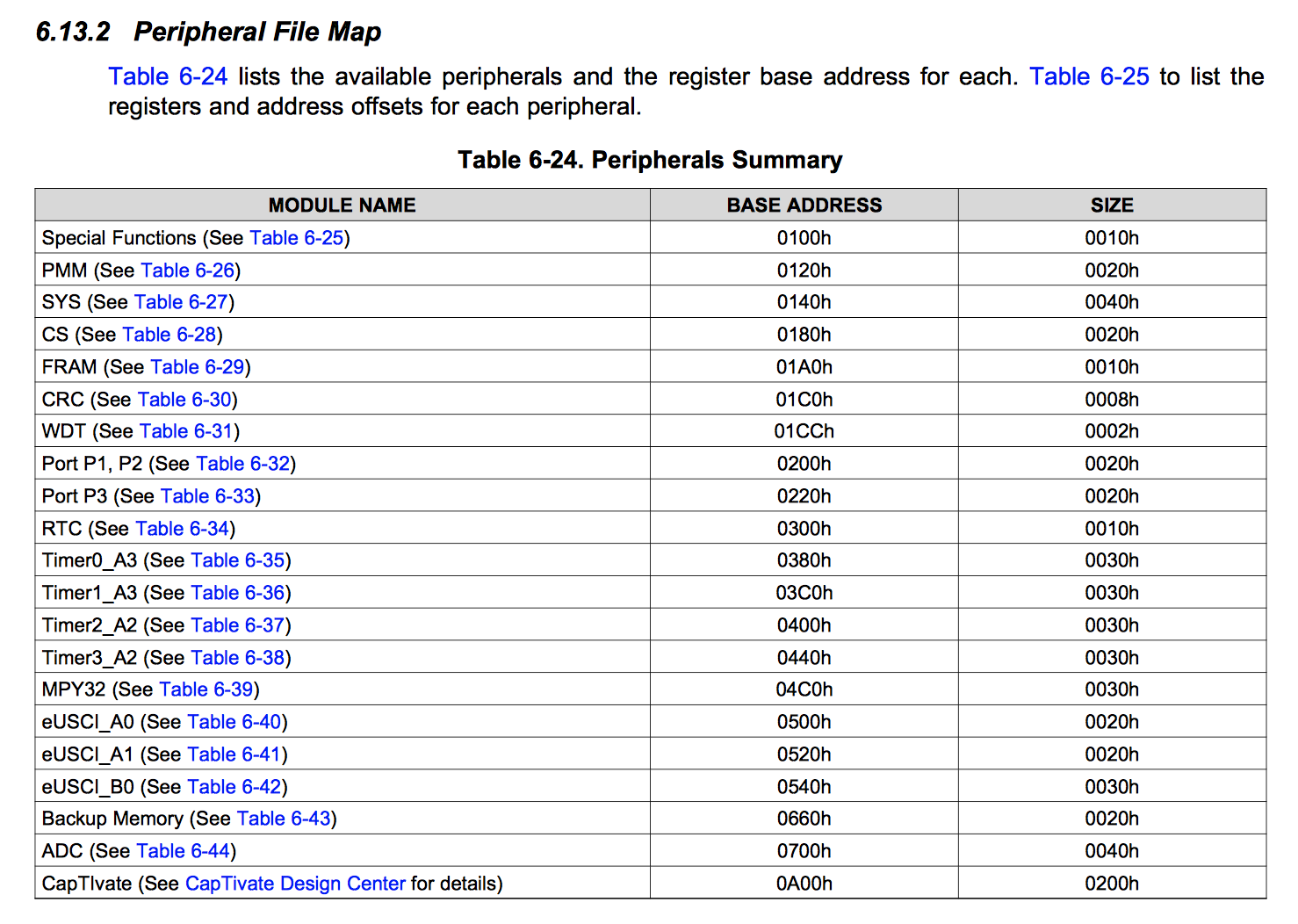The height and width of the screenshot is (924, 1298).
Task: Follow the Table 6-25 link for Special Functions
Action: (297, 237)
